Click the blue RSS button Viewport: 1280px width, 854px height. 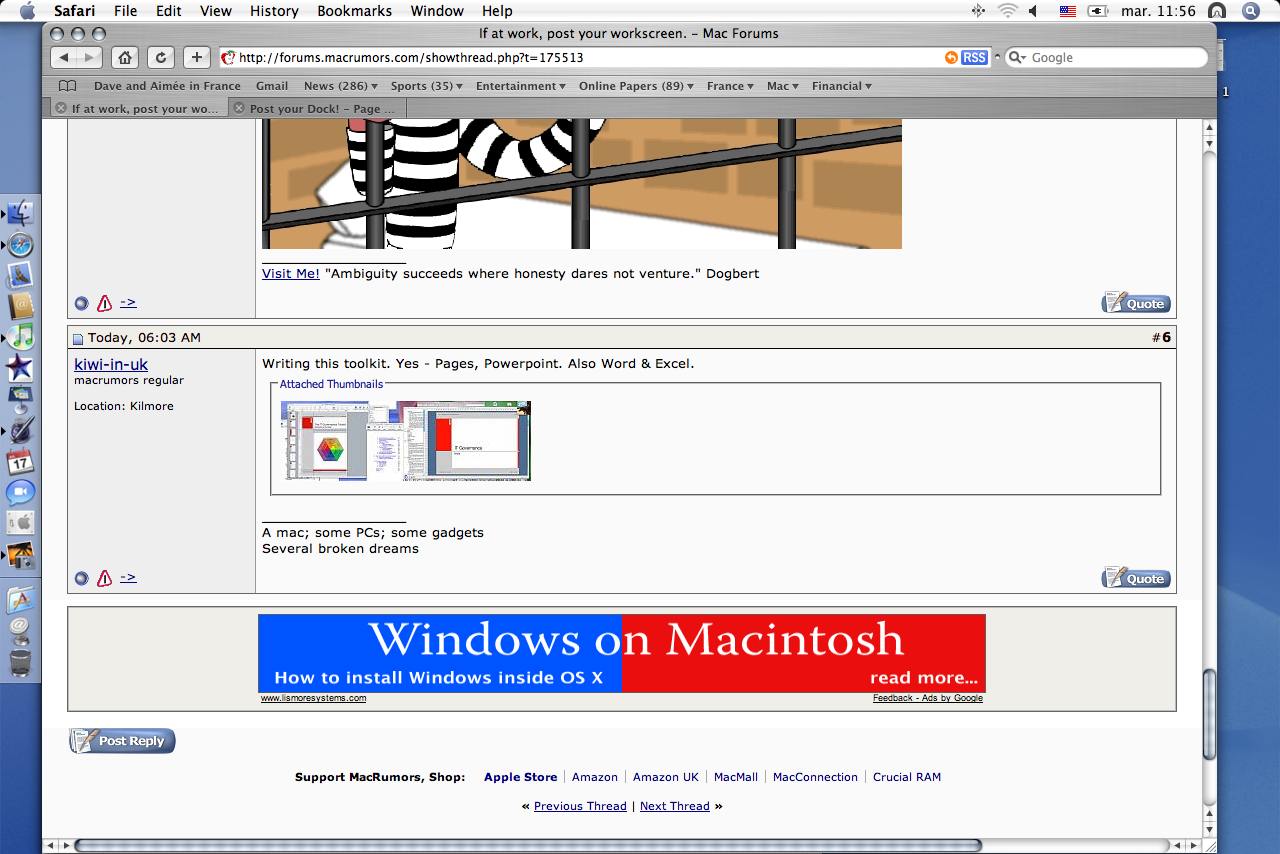point(974,58)
